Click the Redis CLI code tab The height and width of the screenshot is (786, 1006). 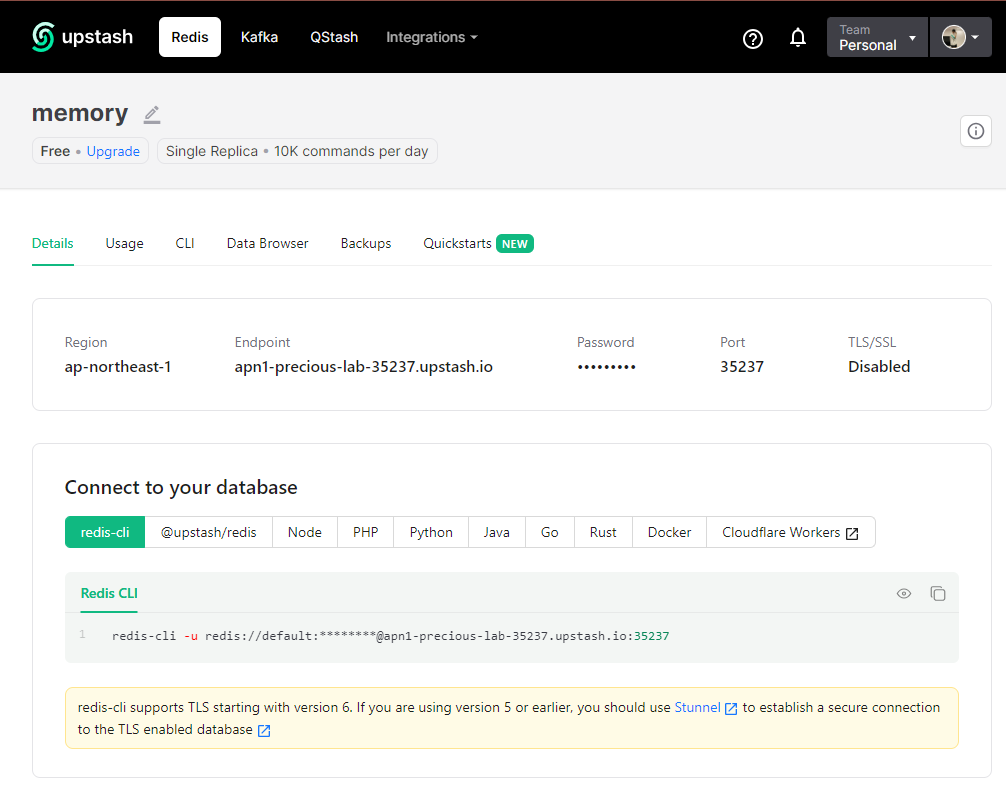click(x=109, y=594)
